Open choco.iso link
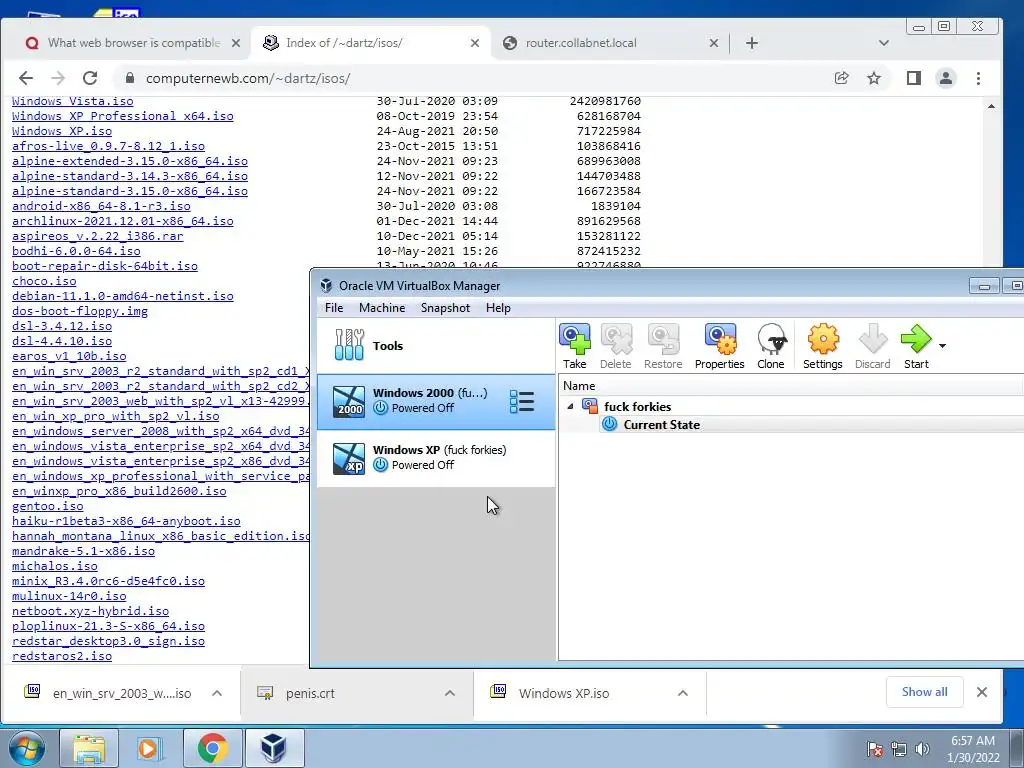1024x768 pixels. coord(44,281)
